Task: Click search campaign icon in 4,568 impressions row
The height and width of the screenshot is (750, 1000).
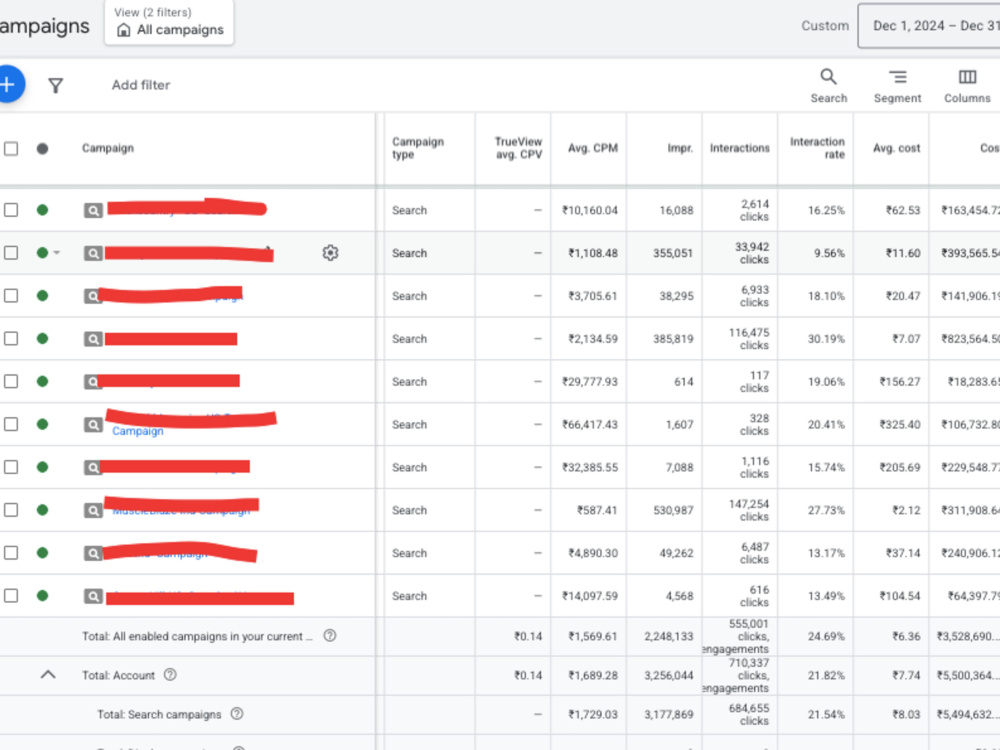Action: pos(93,596)
